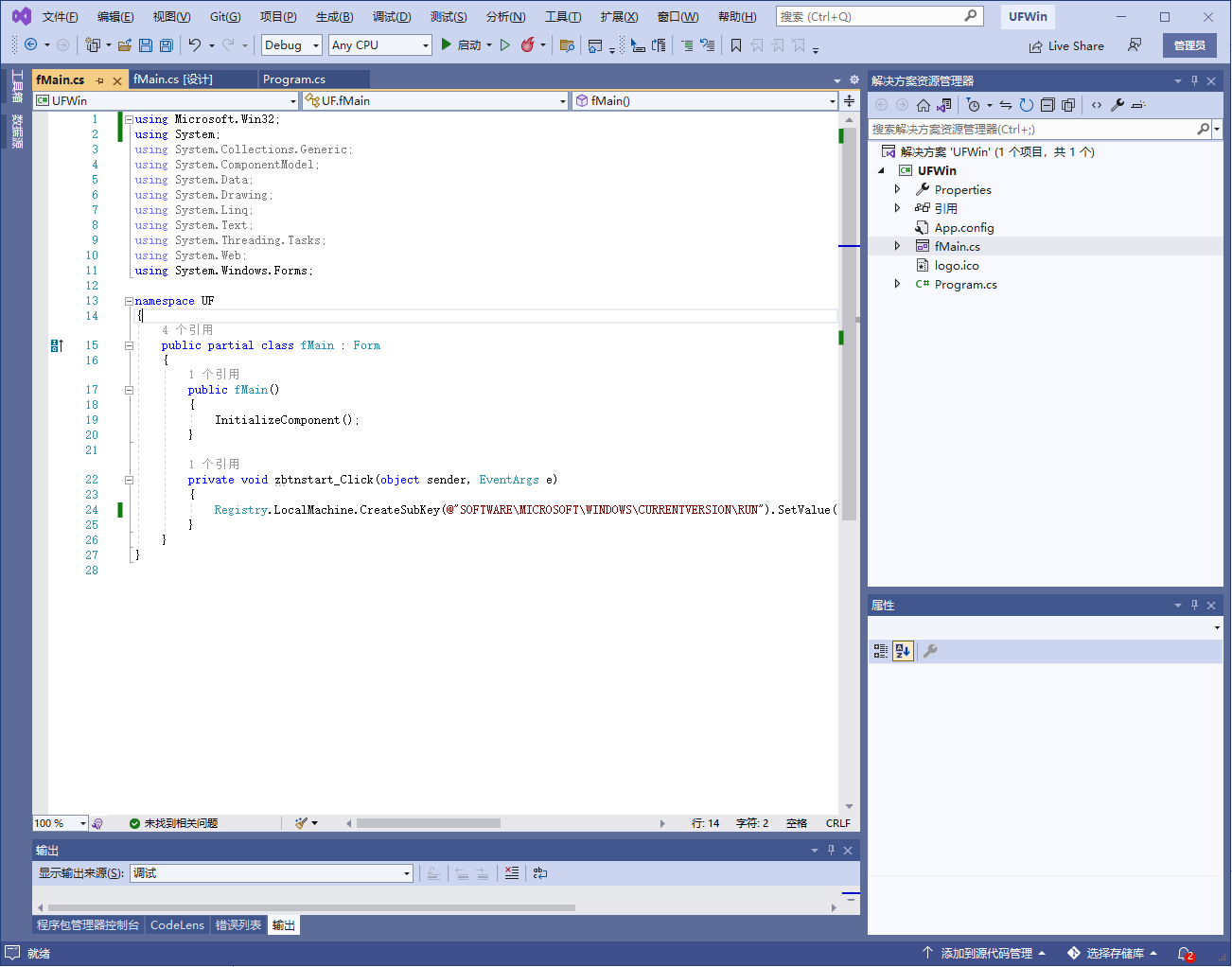Click the uncomment selected lines icon
1232x967 pixels.
tap(707, 44)
